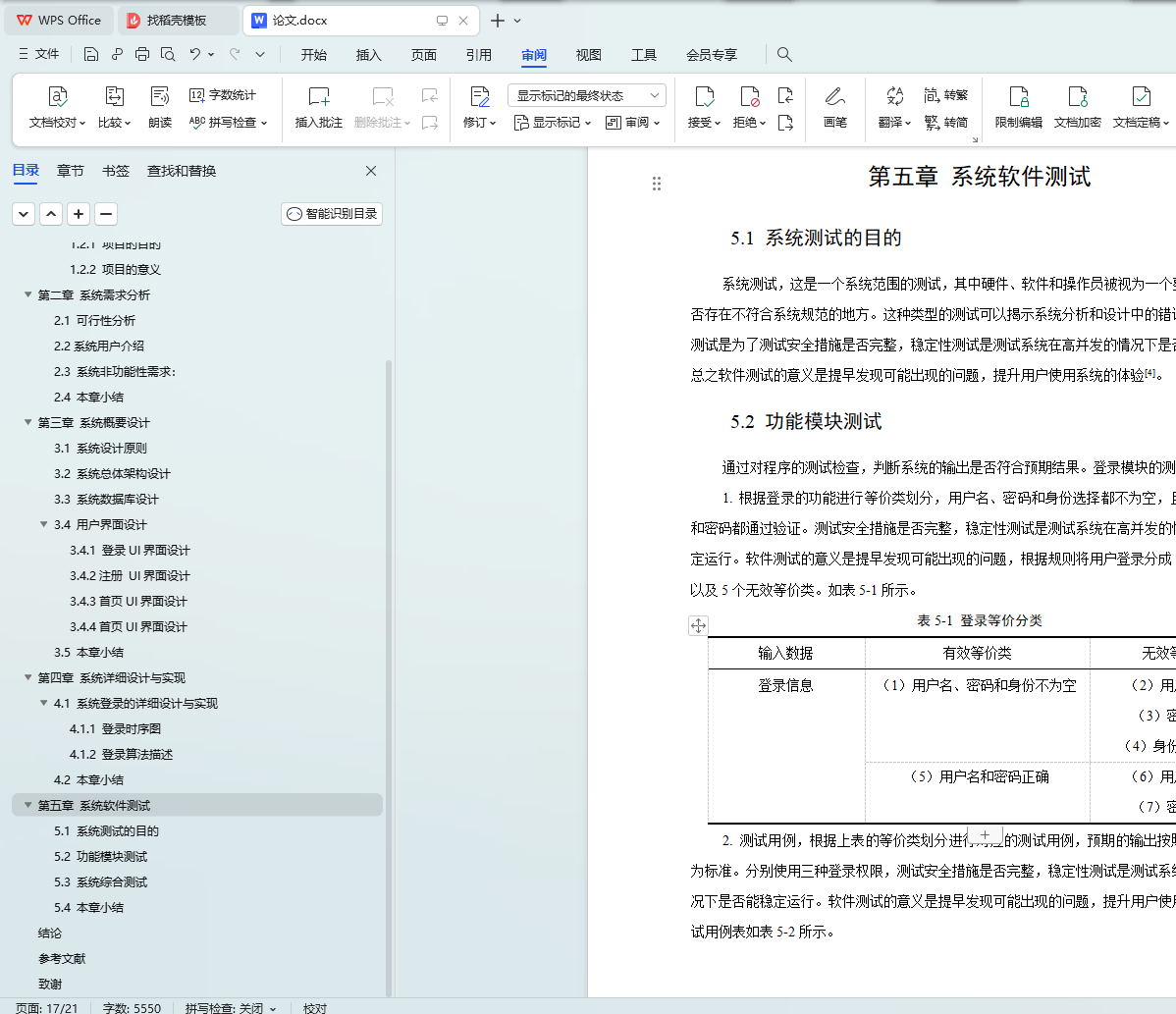
Task: Collapse 4.1 系统登录的详细设计与实现 node
Action: click(x=43, y=703)
